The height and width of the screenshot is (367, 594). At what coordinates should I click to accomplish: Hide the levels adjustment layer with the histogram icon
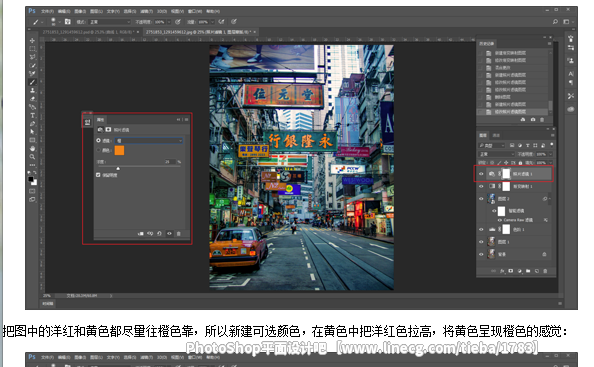pyautogui.click(x=481, y=230)
